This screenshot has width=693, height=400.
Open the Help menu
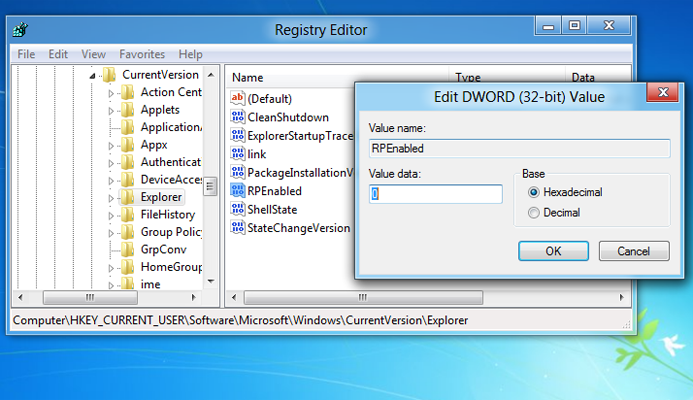tap(190, 54)
